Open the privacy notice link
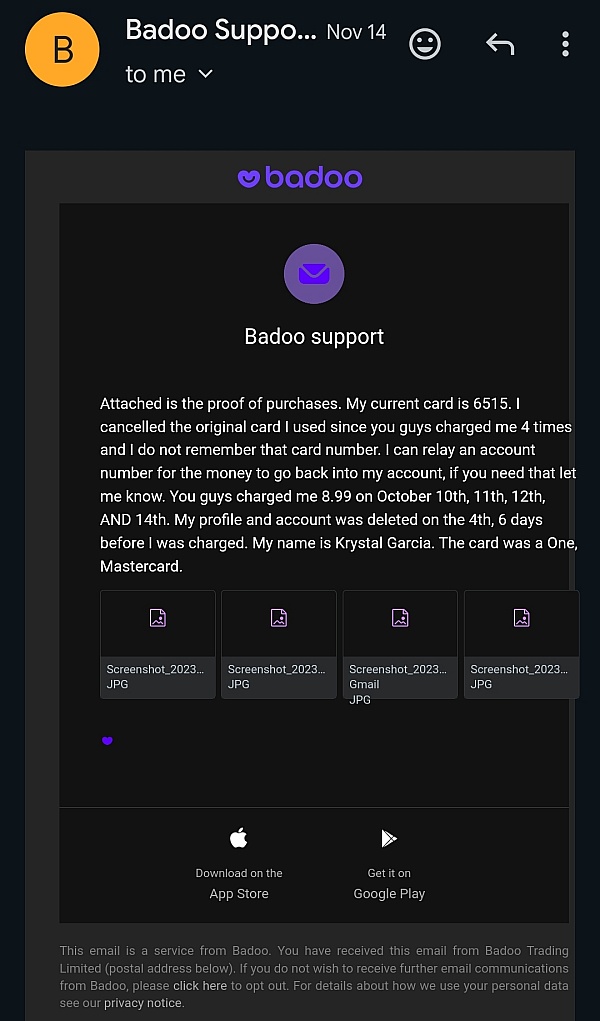Viewport: 600px width, 1021px height. (x=141, y=1003)
